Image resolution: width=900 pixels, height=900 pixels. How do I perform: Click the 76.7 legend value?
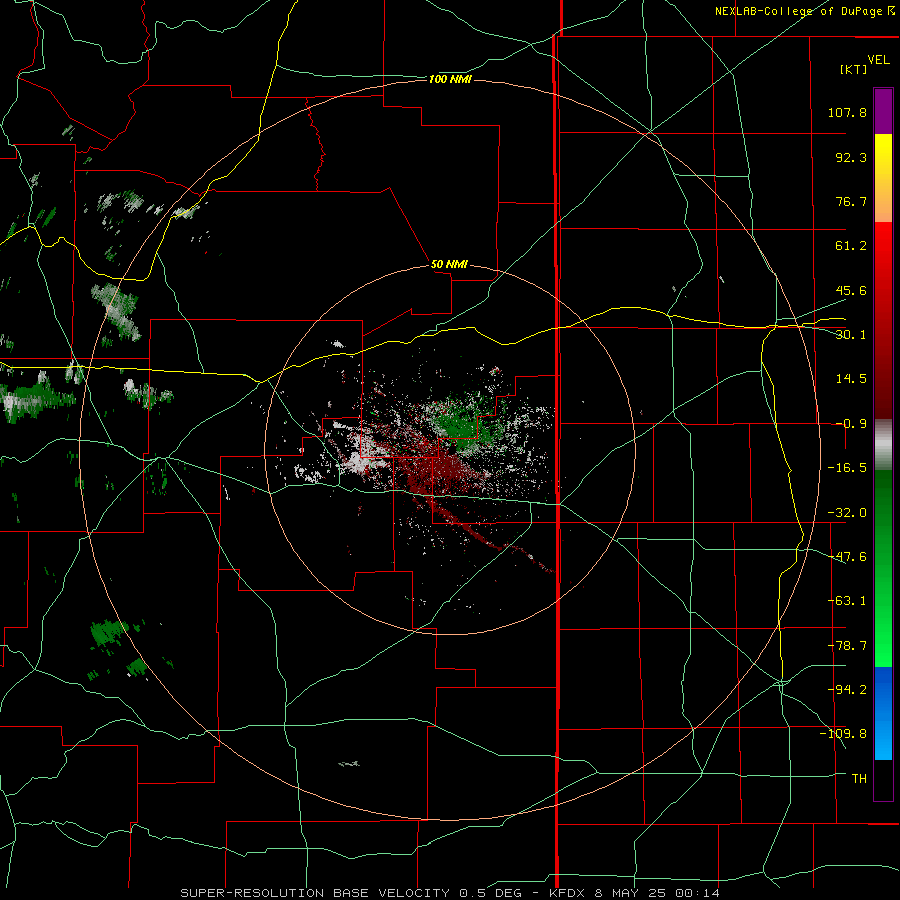[x=851, y=201]
